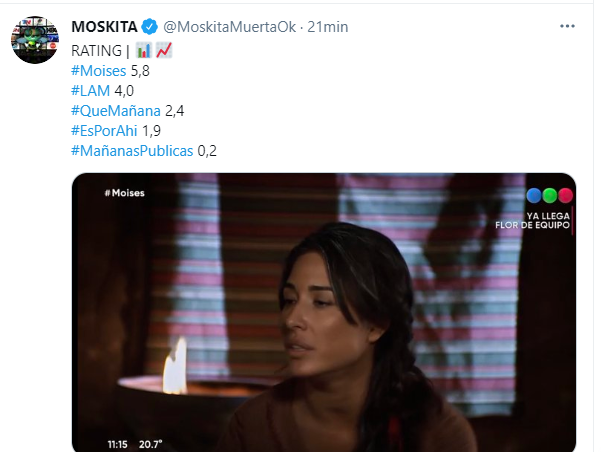
Task: Click the RATING text of the tweet
Action: tap(97, 51)
